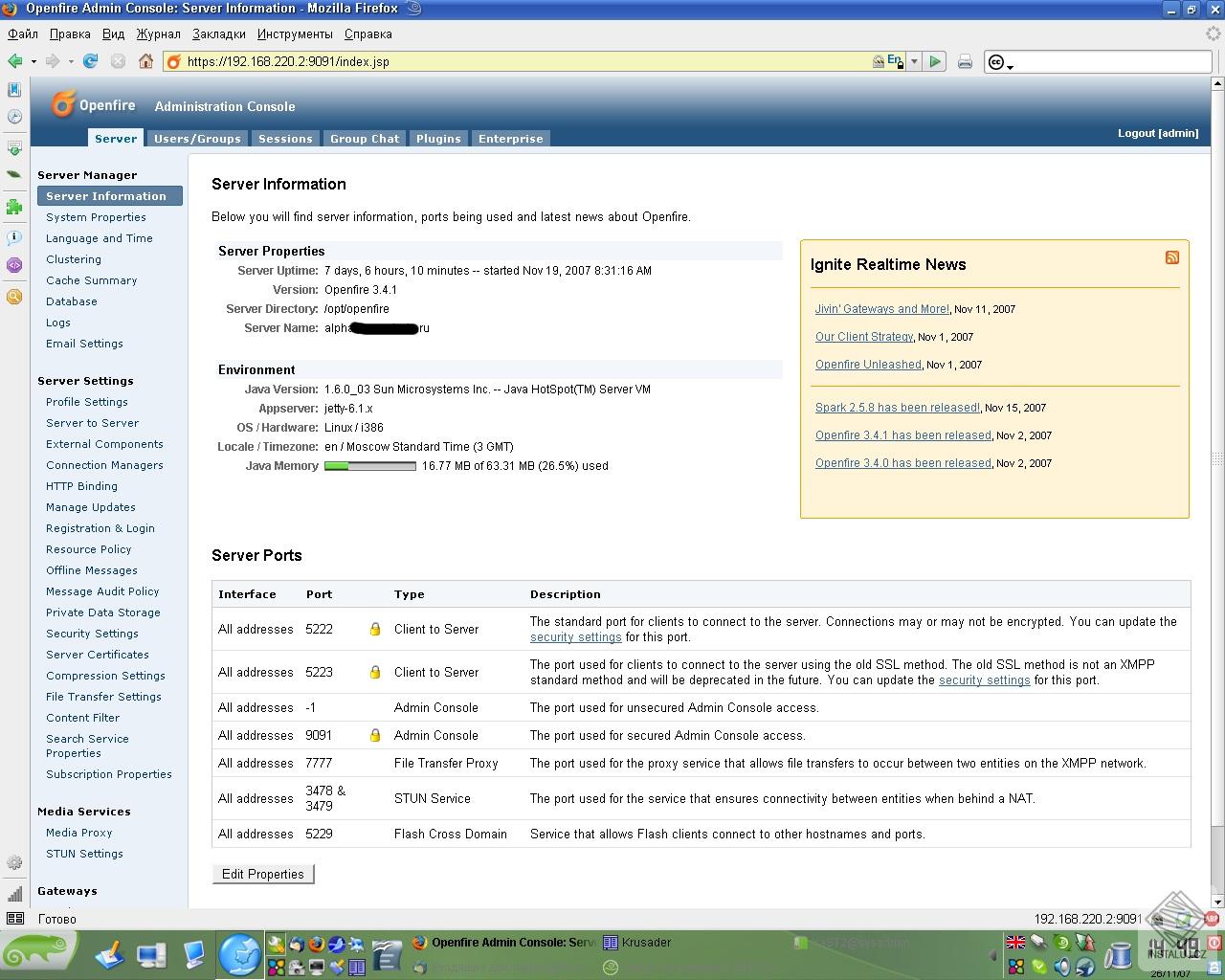Click the address bar URL field
Screen dimensions: 1225x980
click(526, 61)
